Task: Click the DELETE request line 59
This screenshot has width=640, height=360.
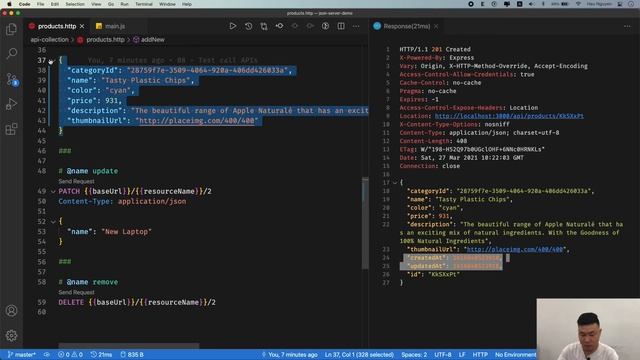Action: point(137,302)
